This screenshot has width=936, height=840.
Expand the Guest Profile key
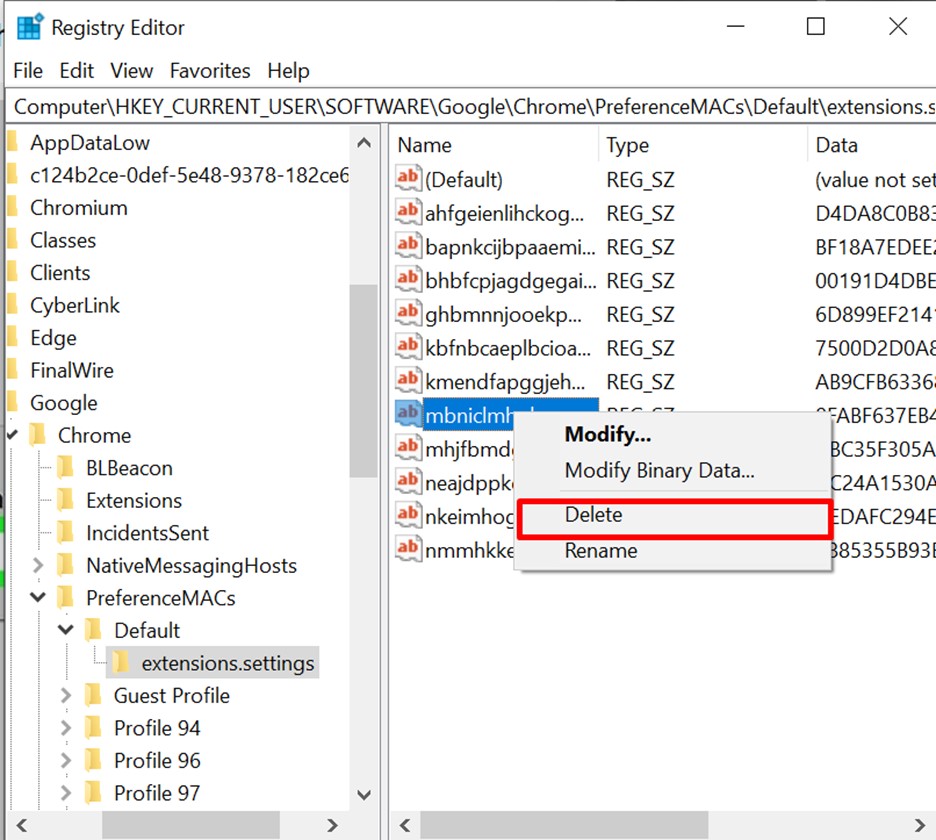pos(66,695)
